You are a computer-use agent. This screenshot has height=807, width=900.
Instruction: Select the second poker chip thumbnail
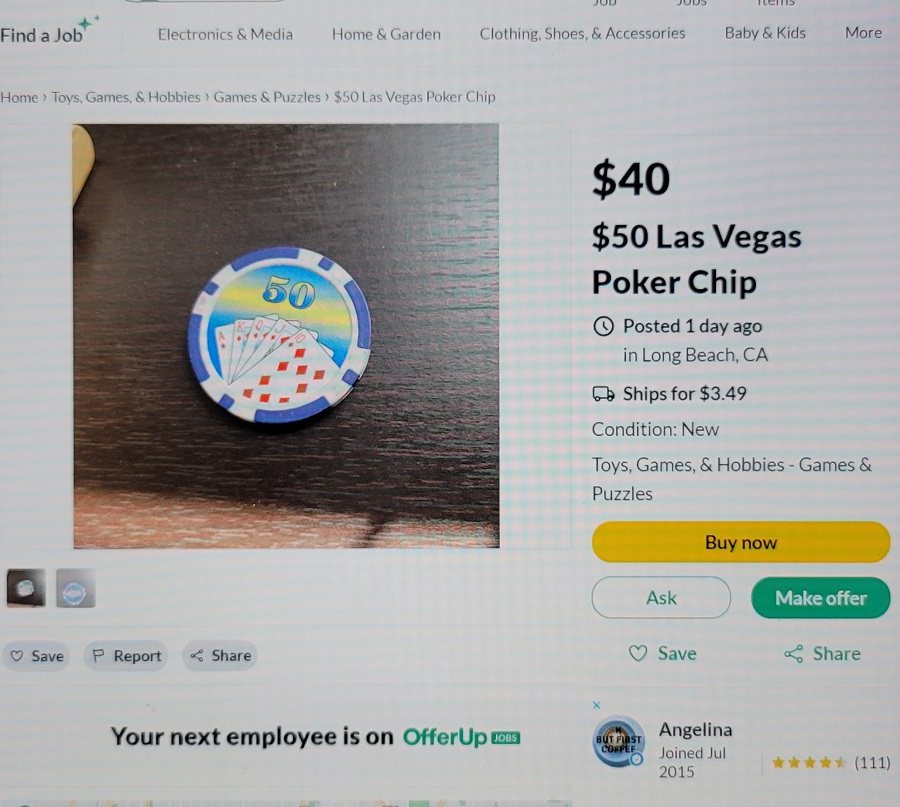click(x=76, y=588)
